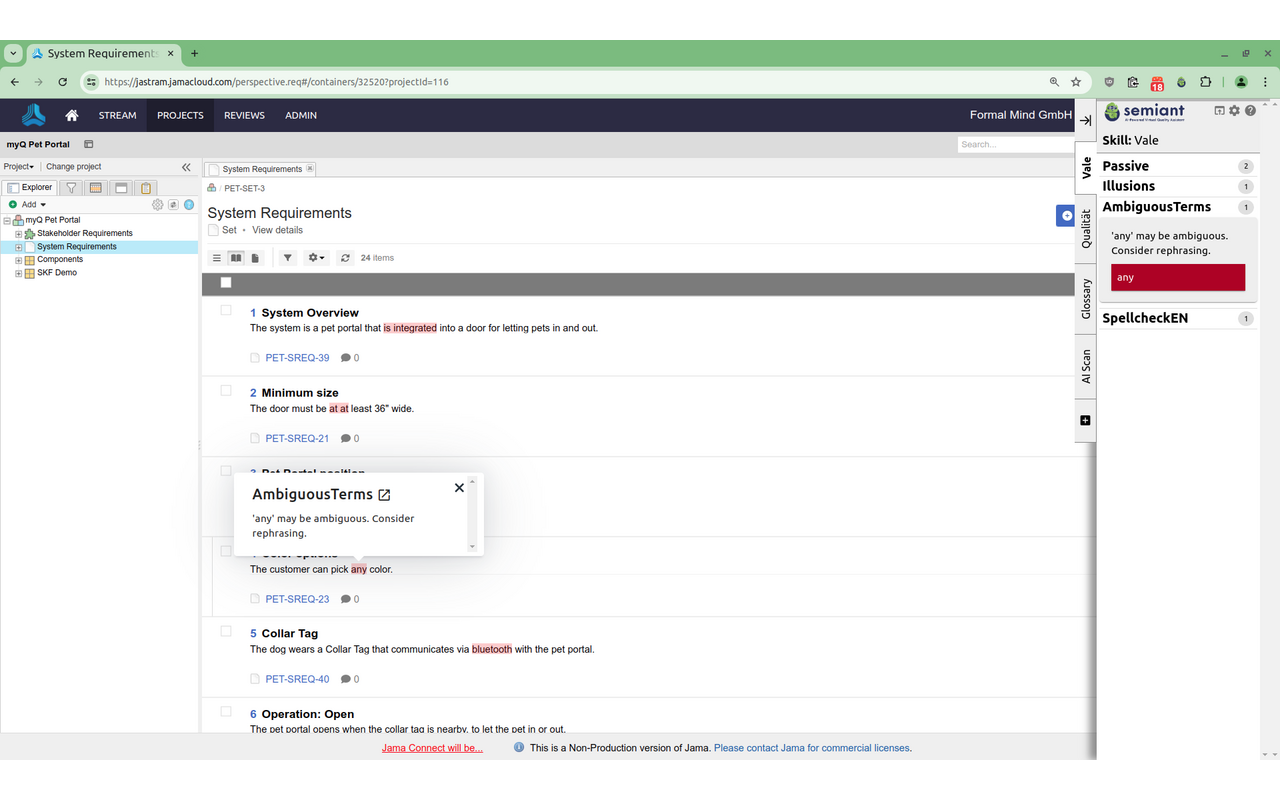Open the STREAM menu
1280x800 pixels.
(x=117, y=115)
